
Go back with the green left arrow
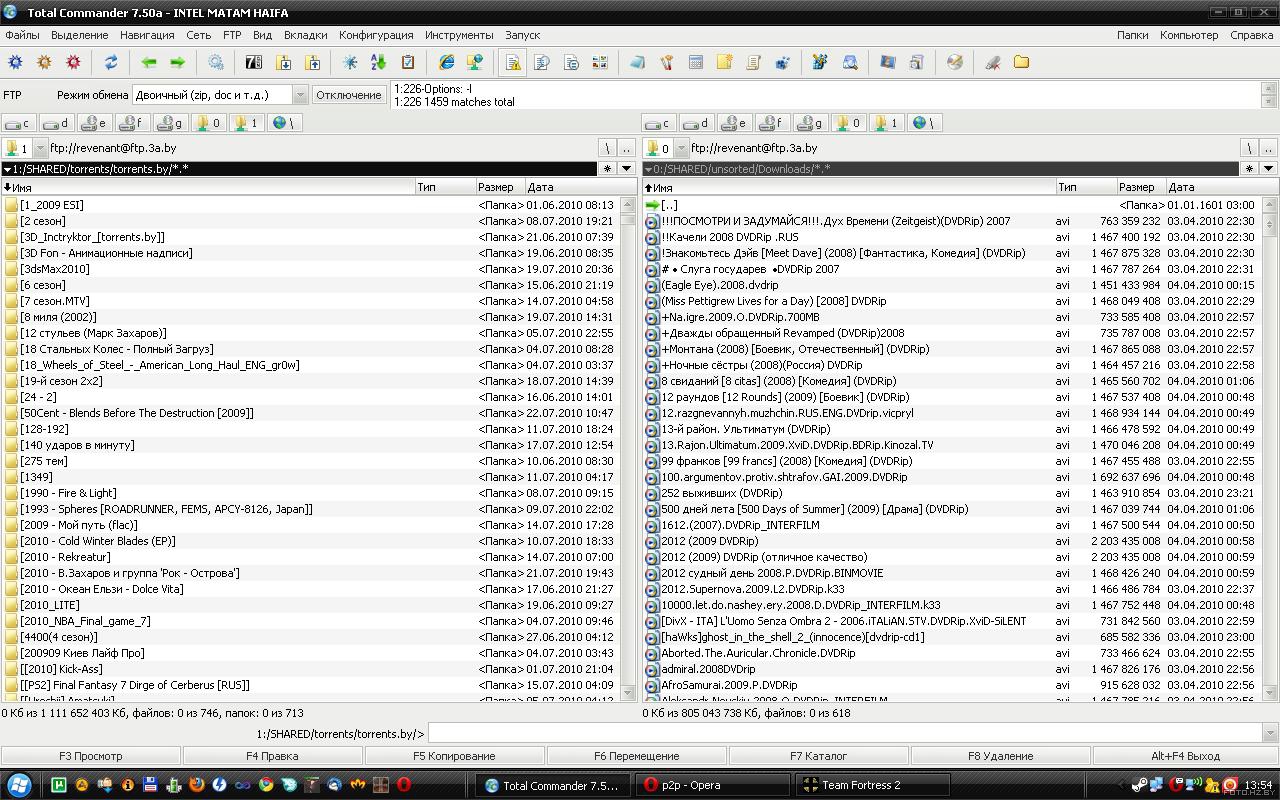click(149, 62)
